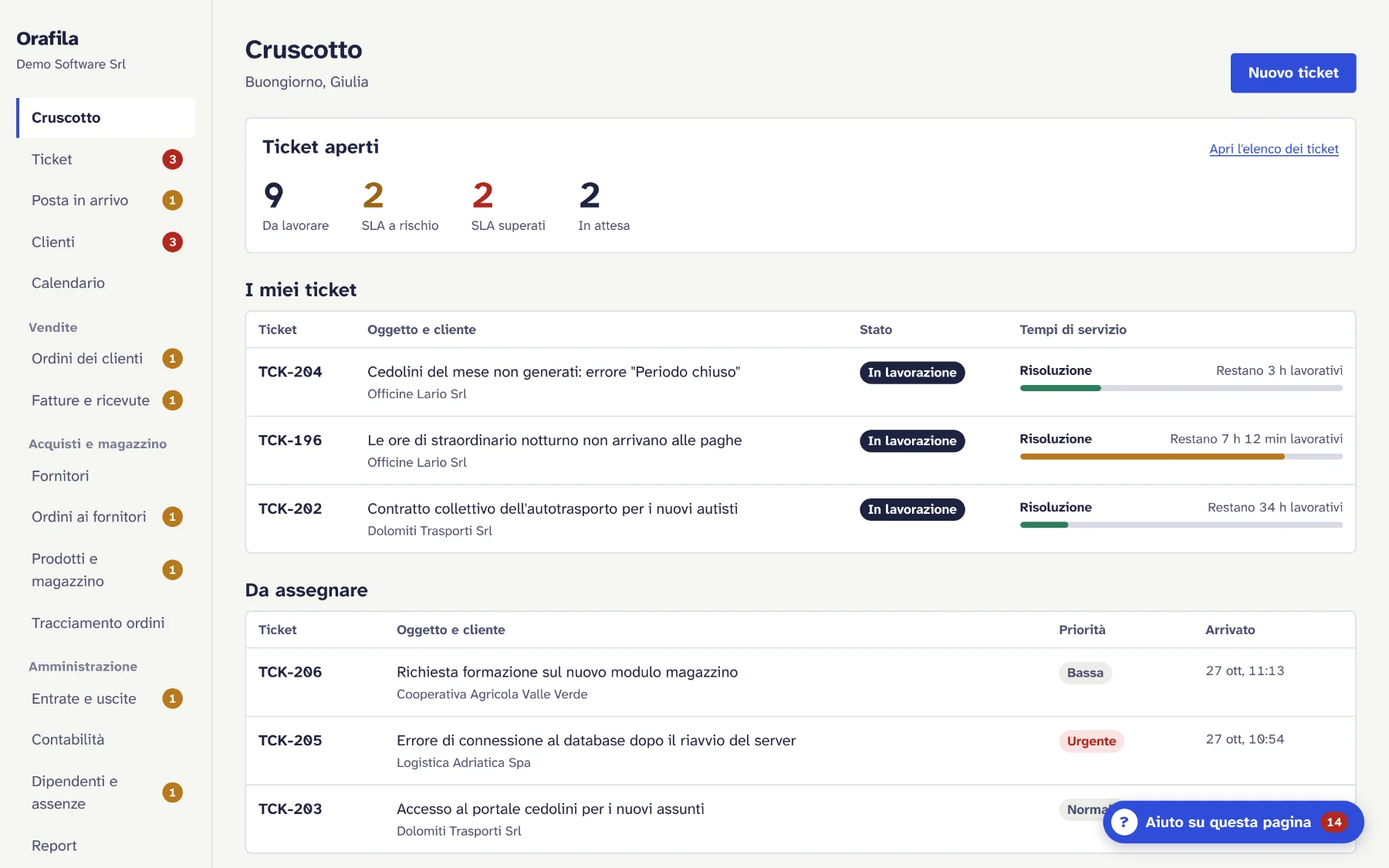Click "Errore di connessione al database" subject

point(596,741)
